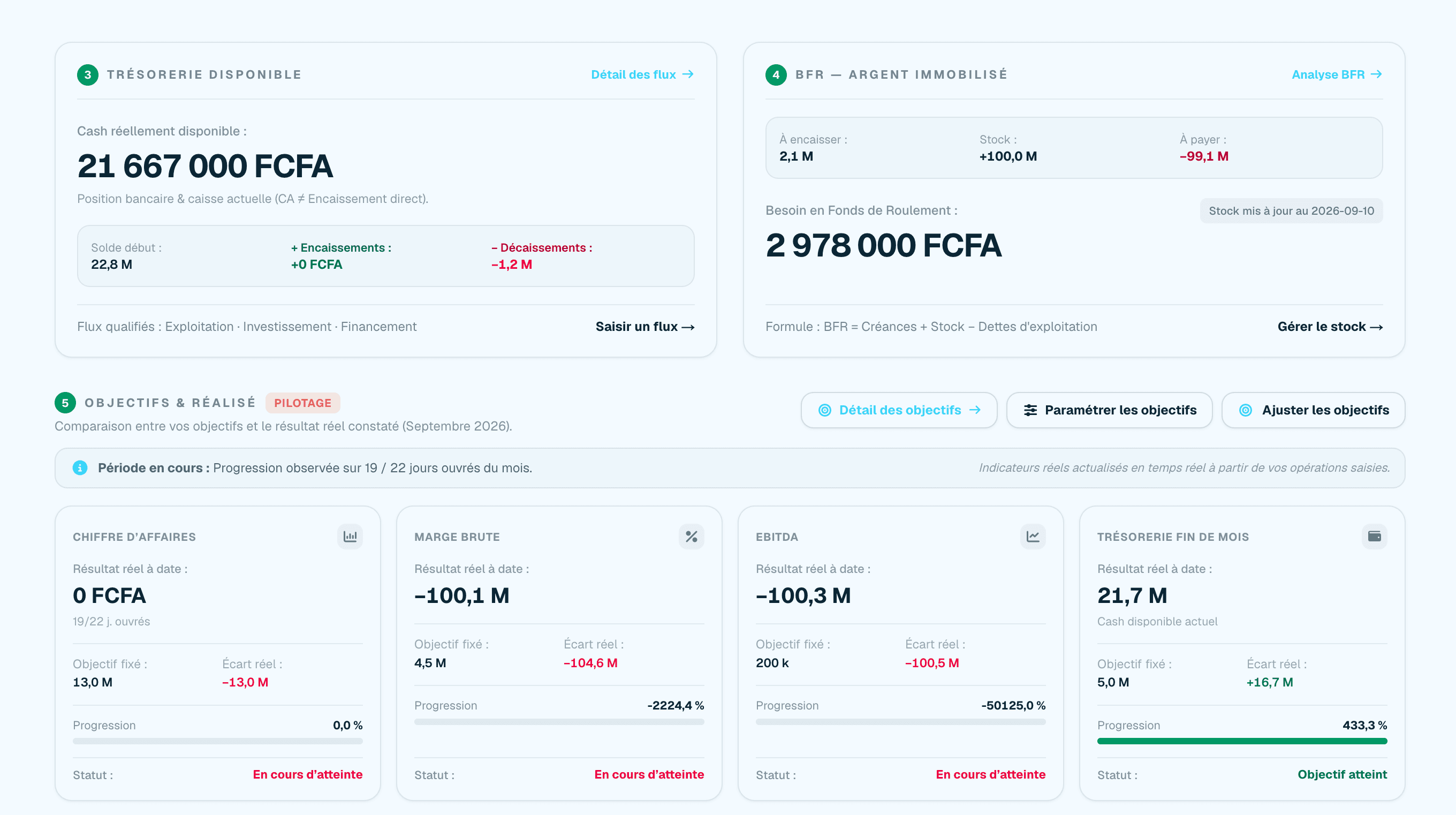1456x815 pixels.
Task: Click the bar chart icon in Chiffre d'affaires card
Action: point(350,536)
